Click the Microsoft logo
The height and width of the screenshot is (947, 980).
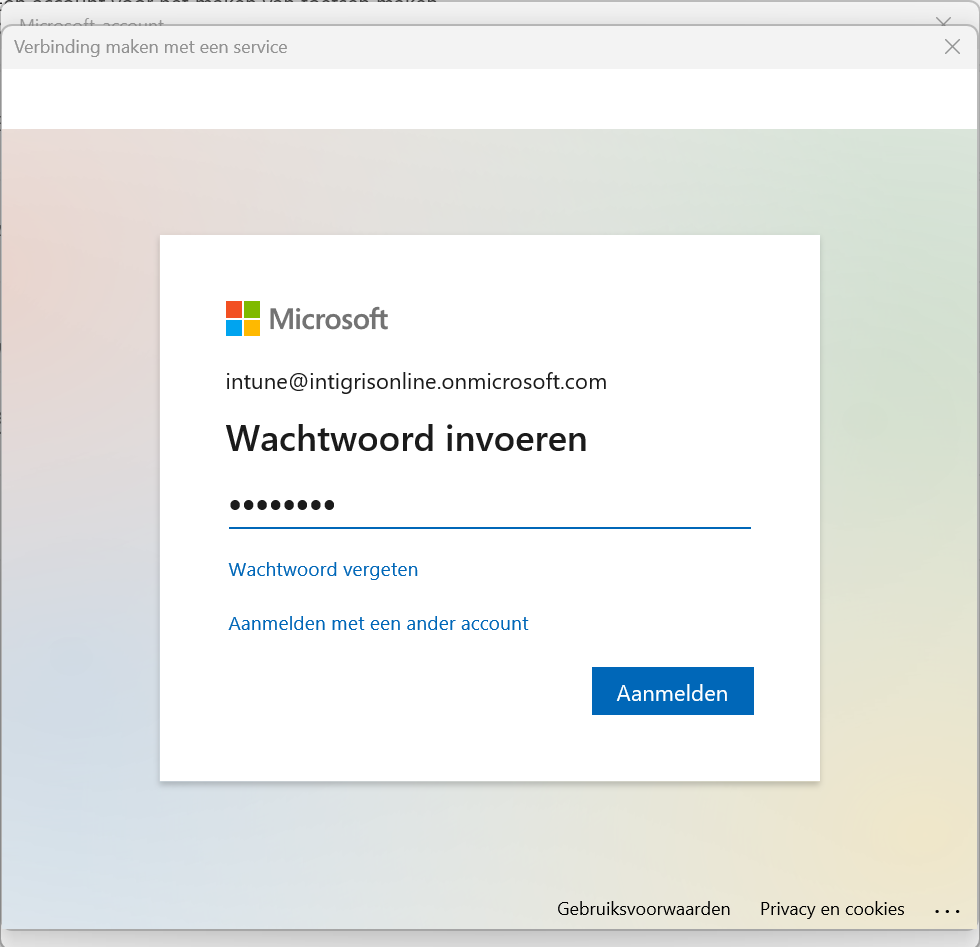pyautogui.click(x=307, y=318)
